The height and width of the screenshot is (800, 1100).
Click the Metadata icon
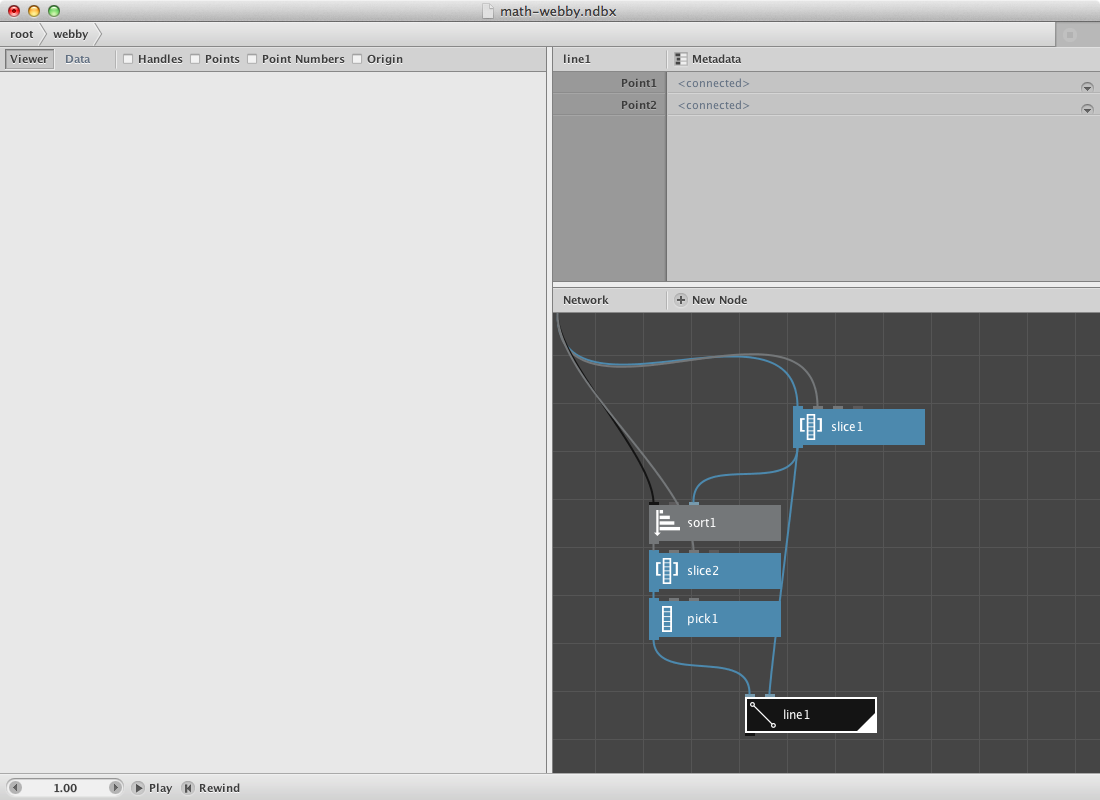(x=681, y=59)
